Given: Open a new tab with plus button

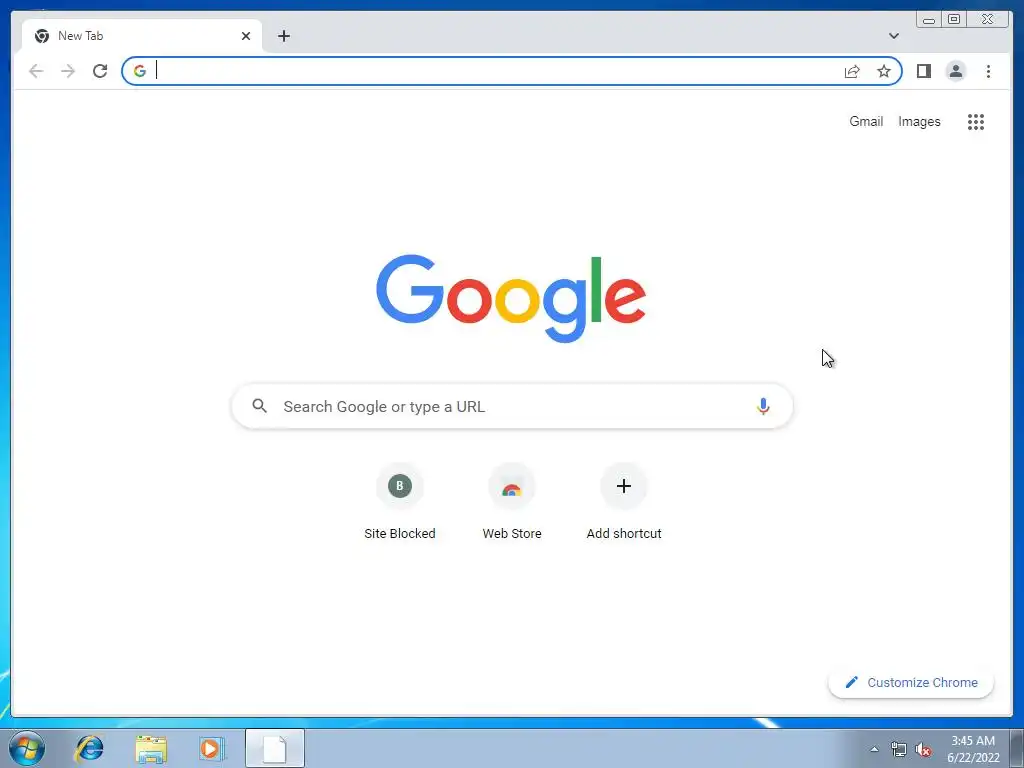Looking at the screenshot, I should pos(283,36).
